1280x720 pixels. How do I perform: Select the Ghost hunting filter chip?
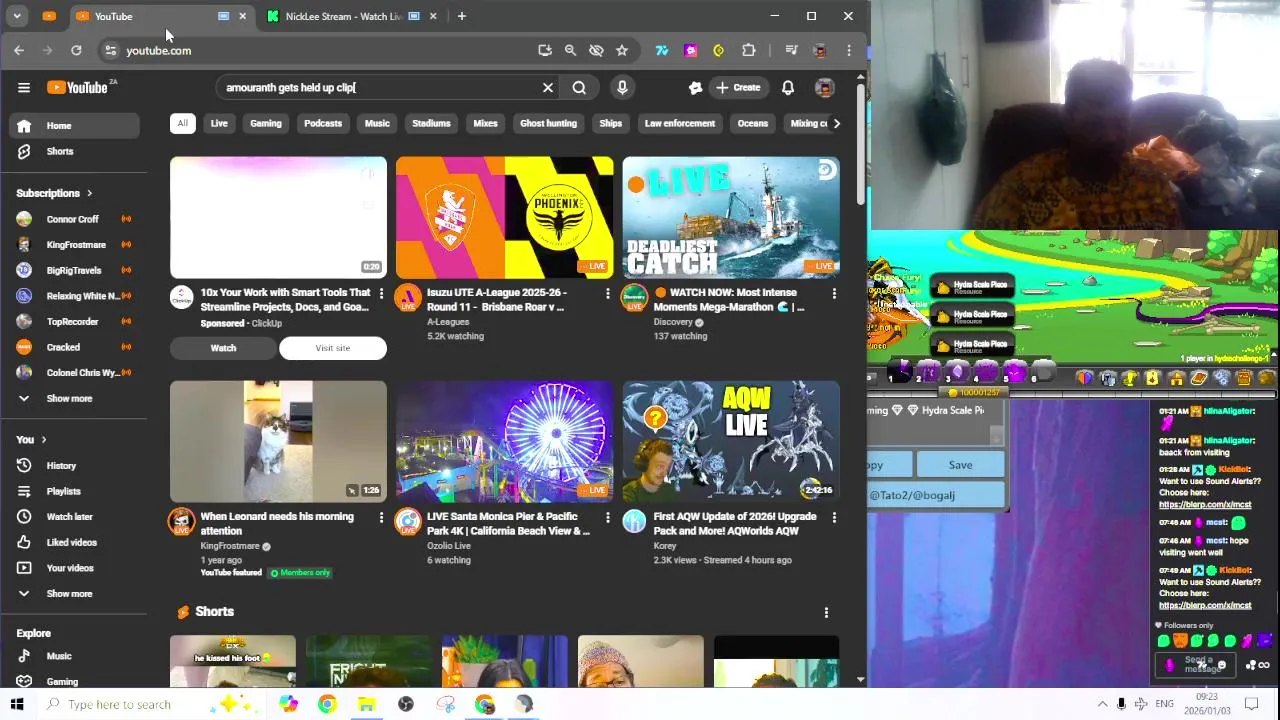[x=548, y=123]
